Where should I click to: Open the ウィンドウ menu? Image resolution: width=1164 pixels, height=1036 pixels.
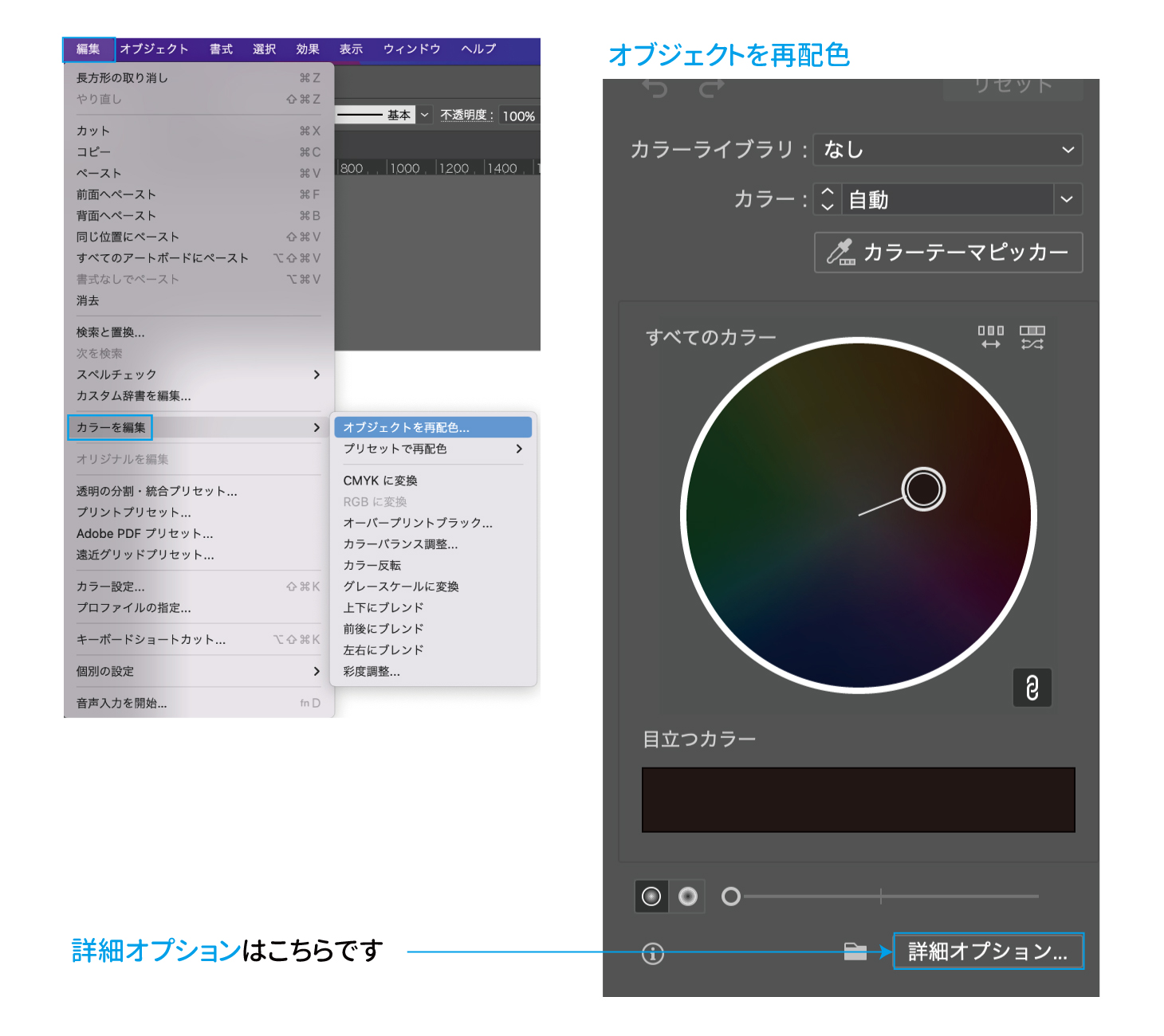(411, 49)
